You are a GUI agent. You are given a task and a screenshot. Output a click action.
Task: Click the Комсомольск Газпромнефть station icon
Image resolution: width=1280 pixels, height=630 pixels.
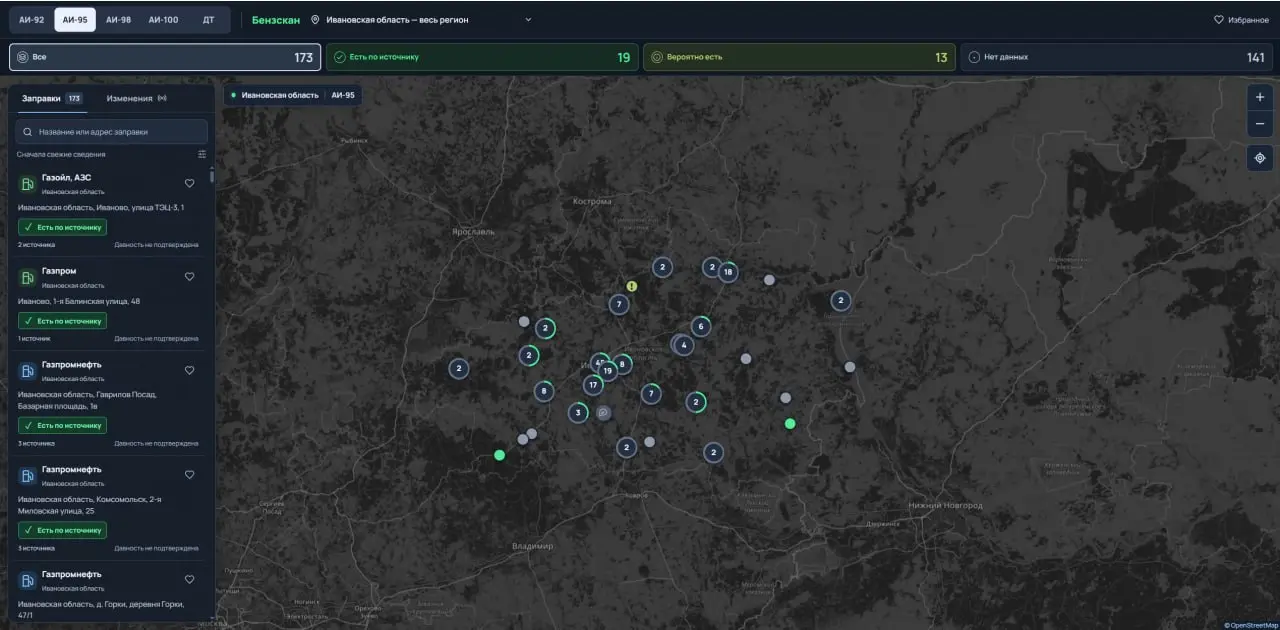(x=27, y=475)
